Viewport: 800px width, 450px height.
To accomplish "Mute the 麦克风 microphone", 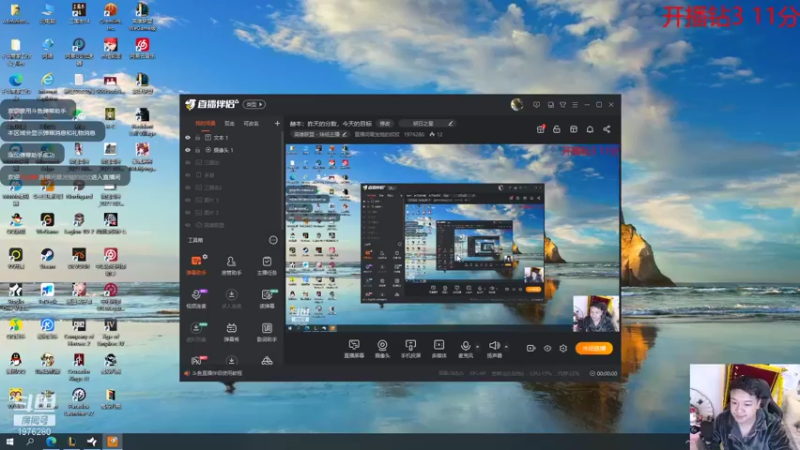I will click(x=465, y=348).
